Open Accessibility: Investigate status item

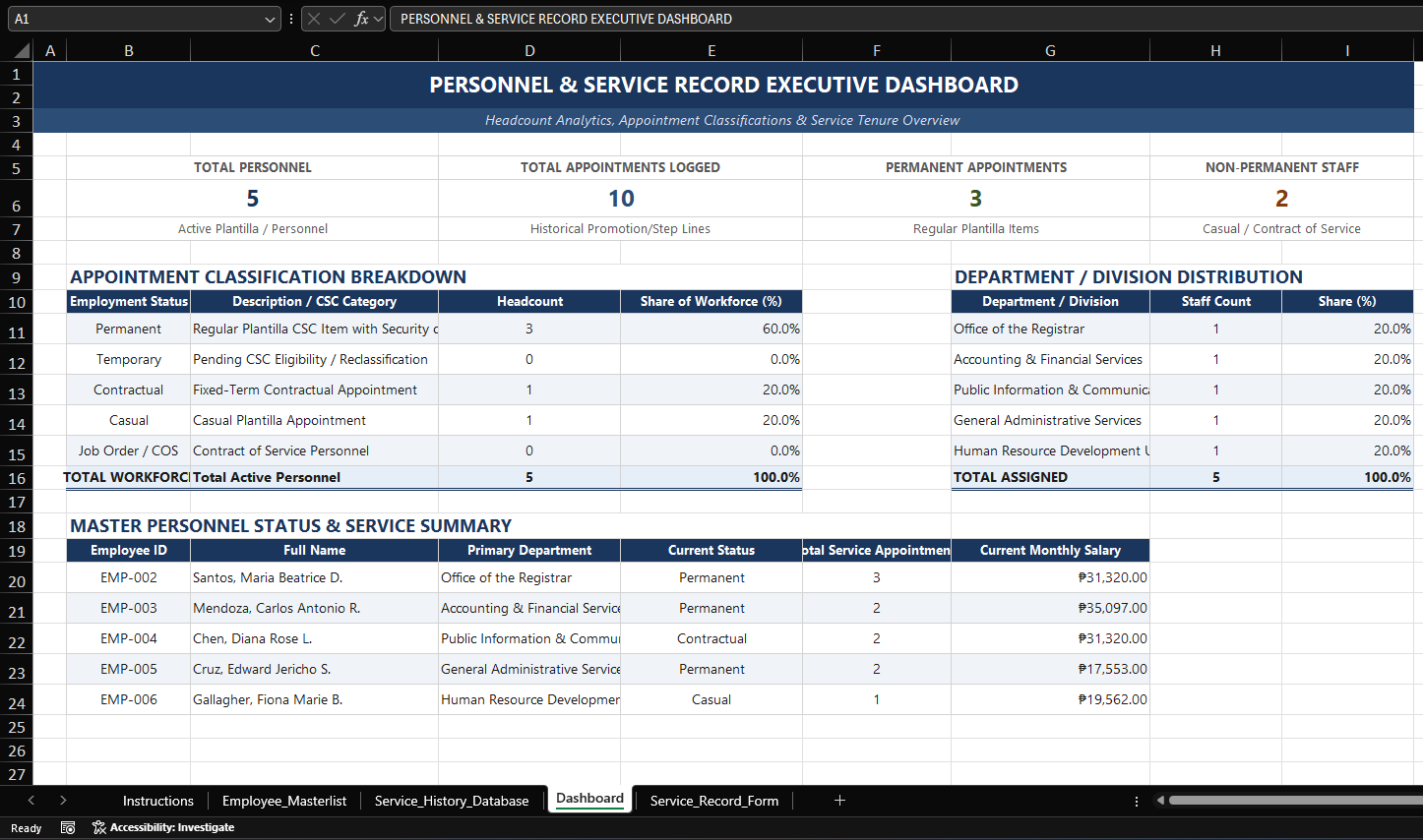(163, 828)
